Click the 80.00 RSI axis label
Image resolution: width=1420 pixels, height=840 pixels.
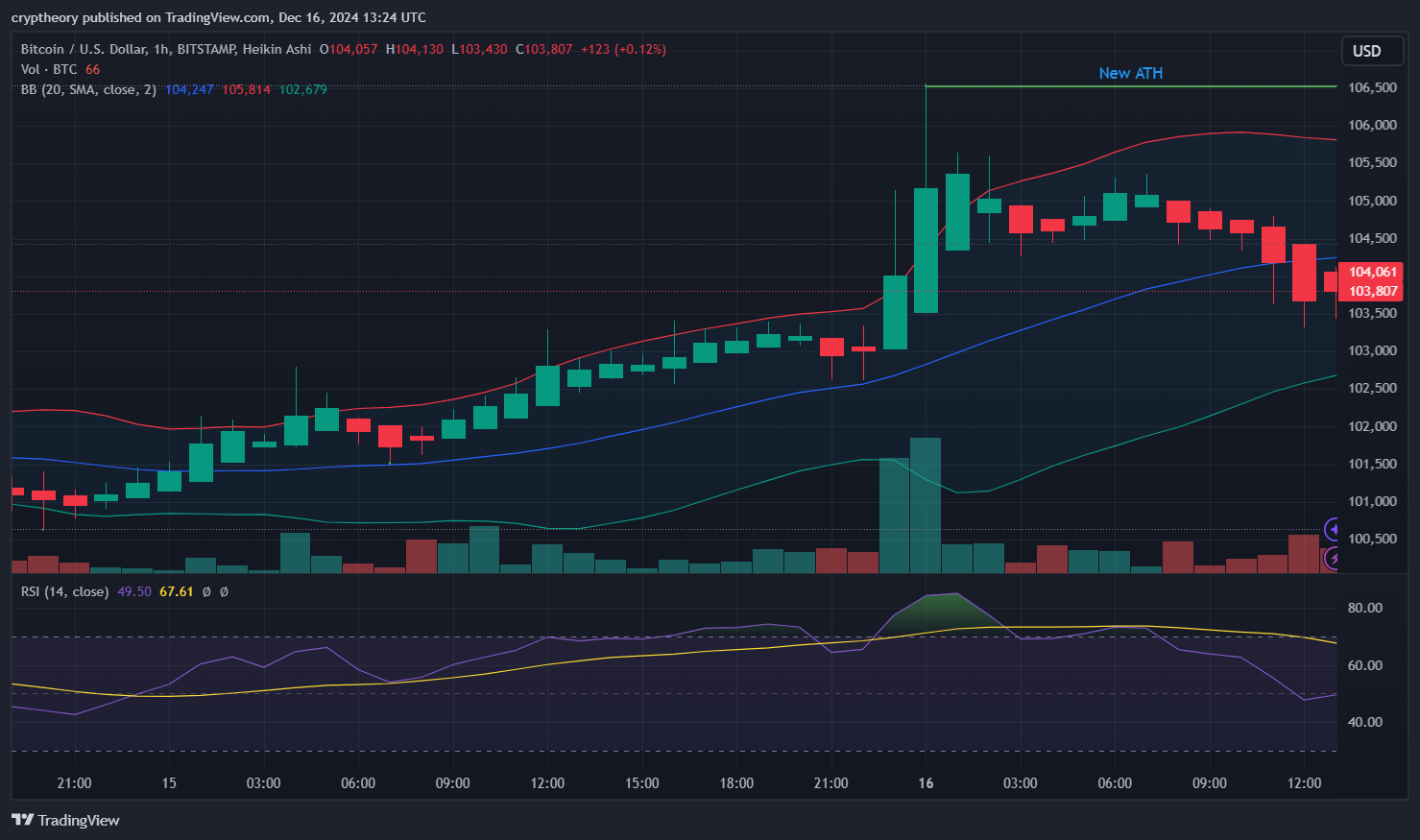[1365, 608]
